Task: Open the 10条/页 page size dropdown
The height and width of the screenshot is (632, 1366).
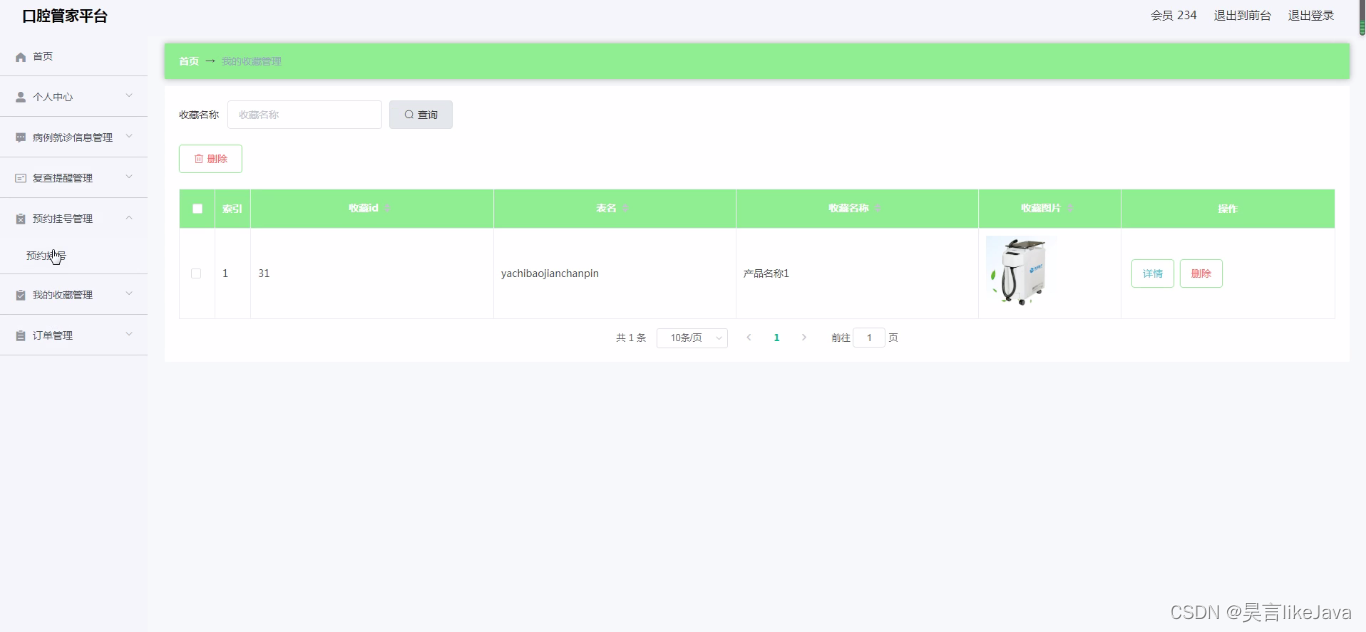Action: tap(692, 338)
